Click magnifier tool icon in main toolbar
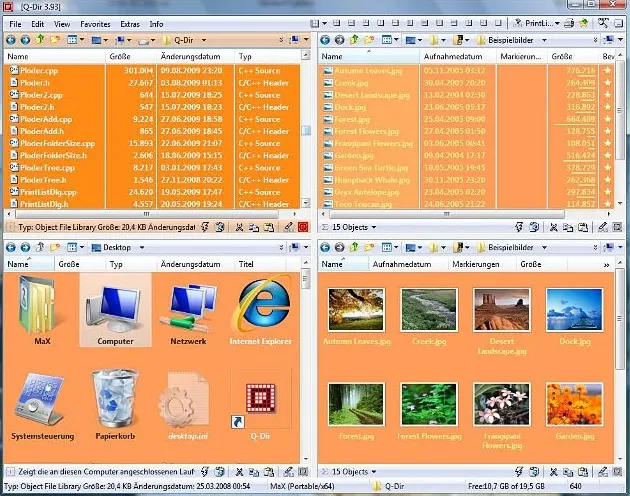630x496 pixels. pos(603,23)
